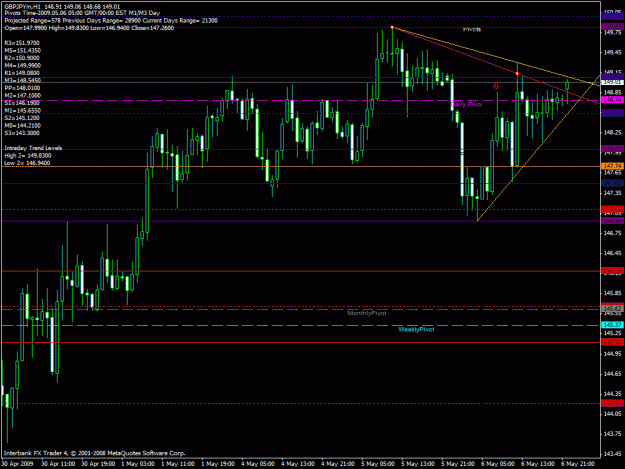
Task: Click the Low 2= 146.9400 text
Action: click(28, 163)
